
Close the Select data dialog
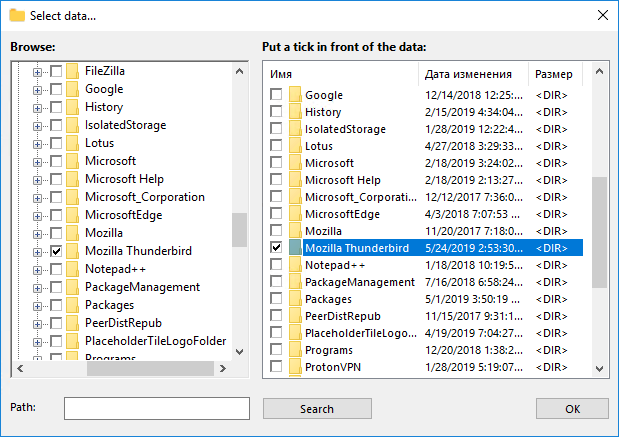pos(603,15)
